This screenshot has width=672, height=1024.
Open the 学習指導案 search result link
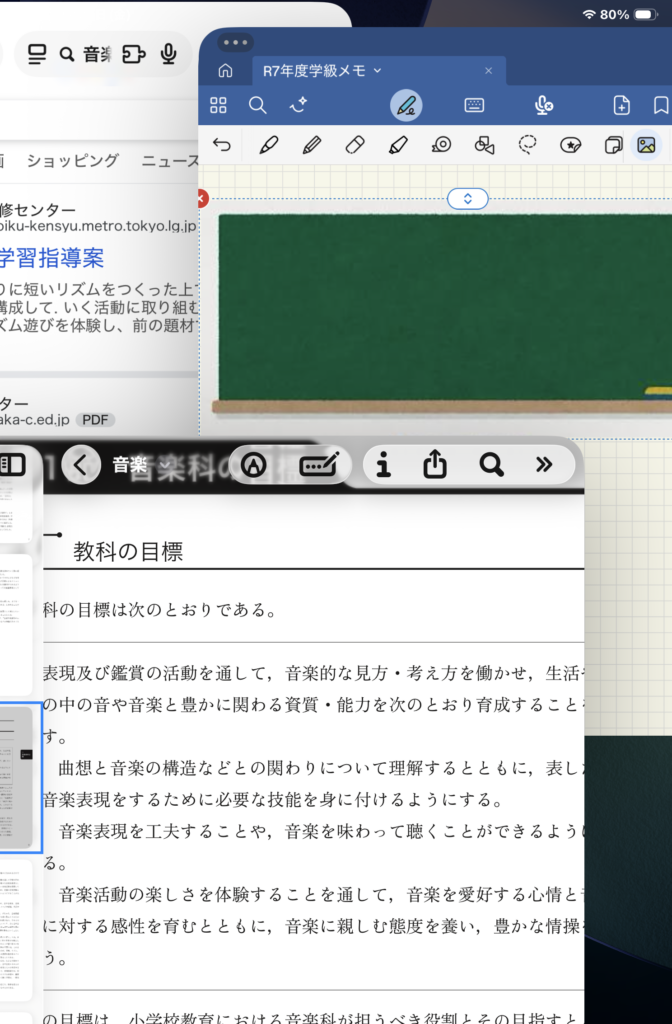(x=51, y=258)
